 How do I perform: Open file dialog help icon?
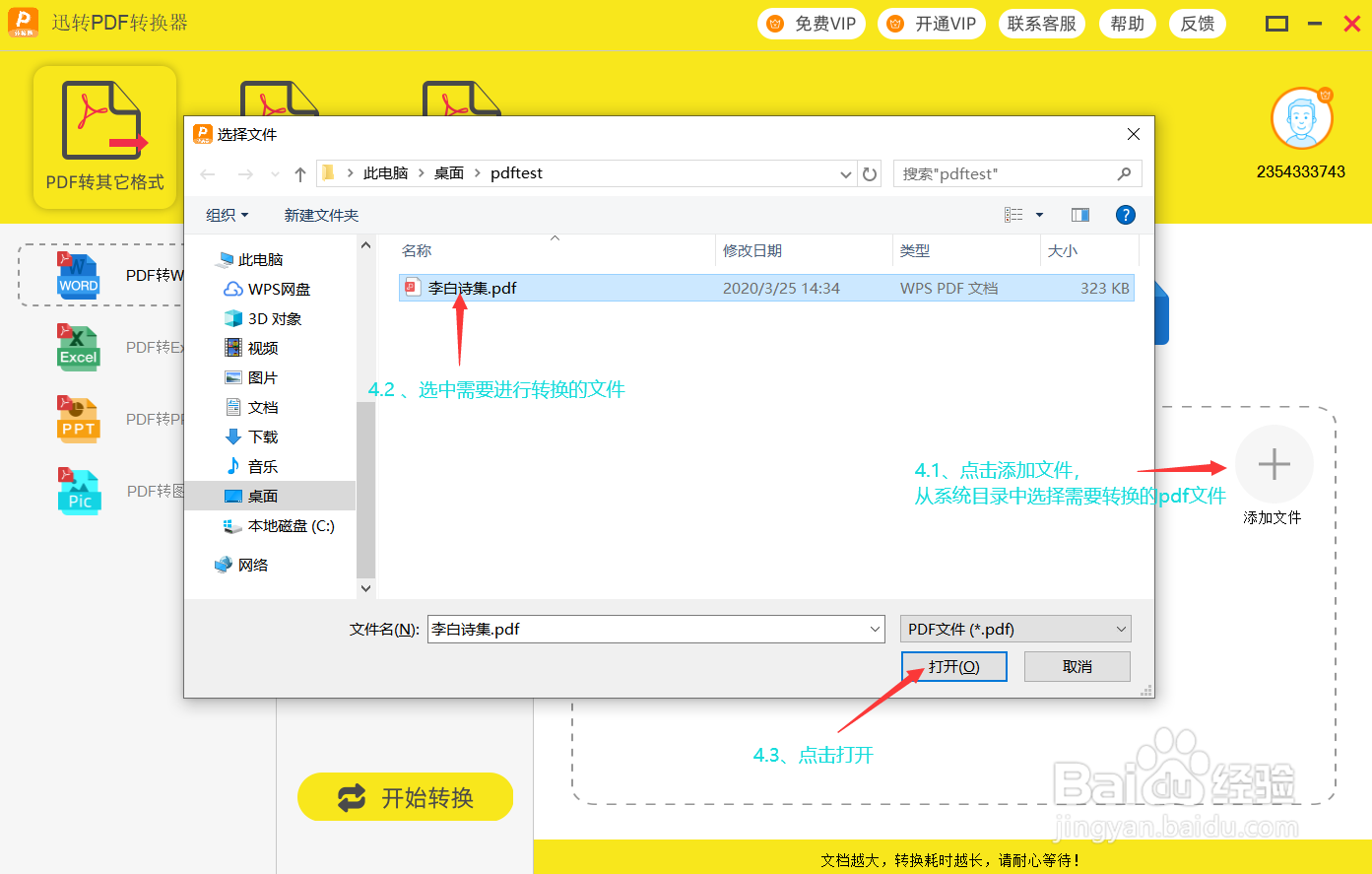click(1125, 215)
